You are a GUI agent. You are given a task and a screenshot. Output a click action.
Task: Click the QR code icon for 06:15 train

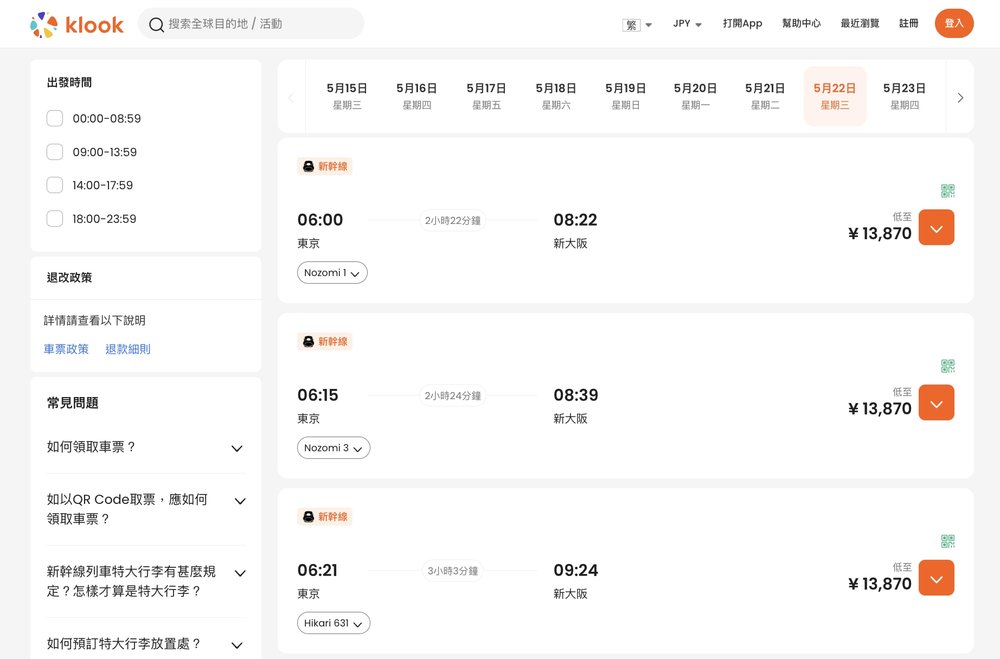[x=947, y=366]
